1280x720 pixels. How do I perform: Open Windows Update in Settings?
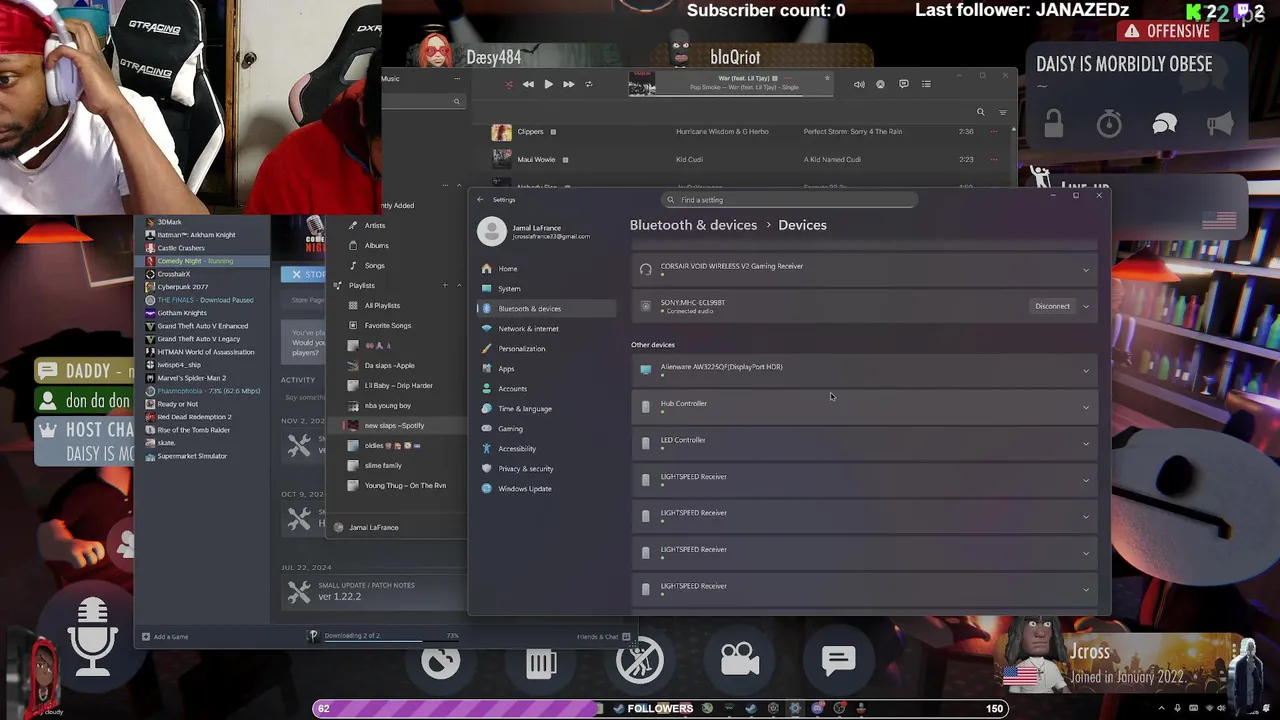point(548,488)
